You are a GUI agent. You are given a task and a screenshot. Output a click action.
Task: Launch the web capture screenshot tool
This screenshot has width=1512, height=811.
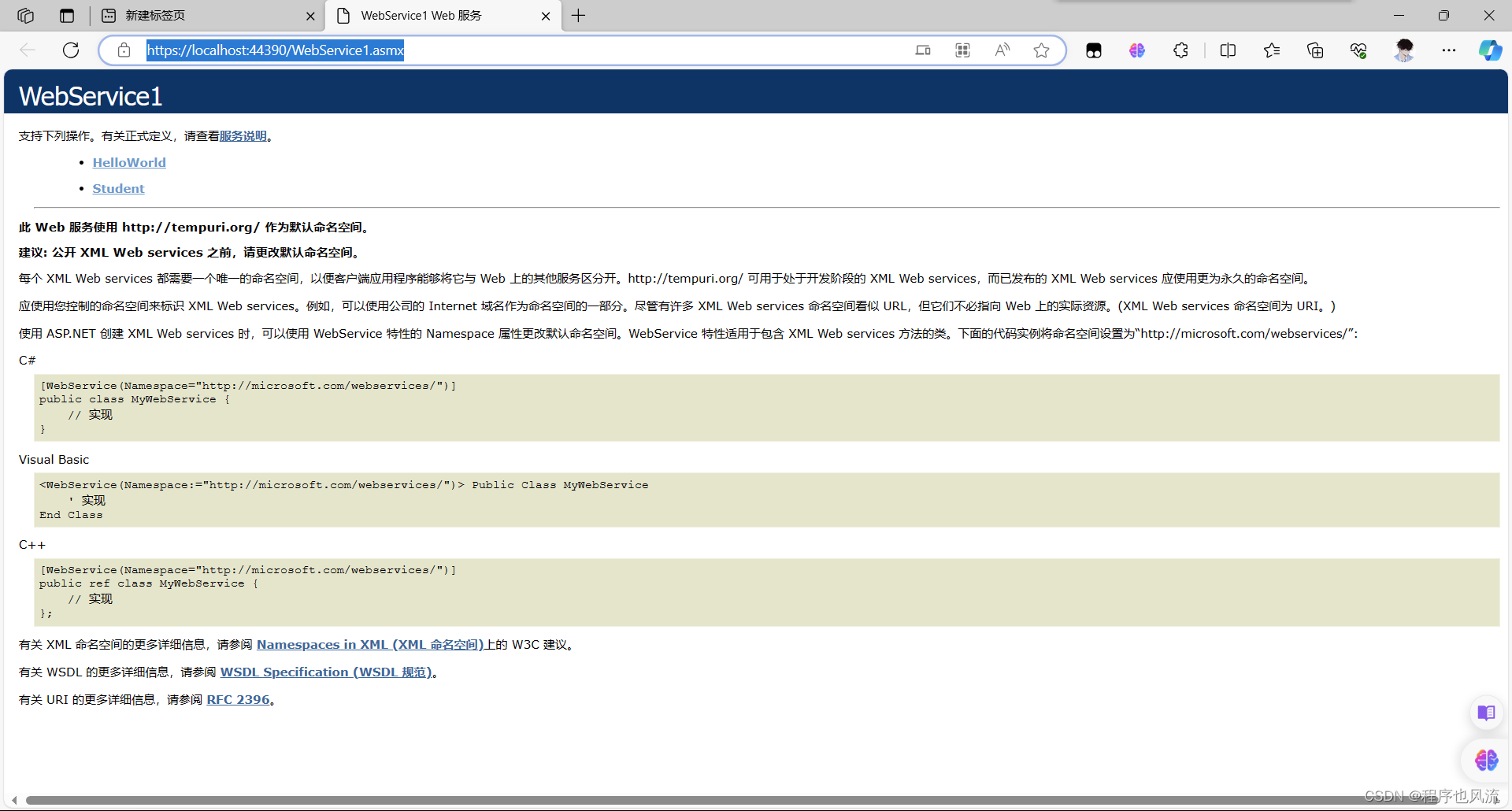tap(962, 50)
